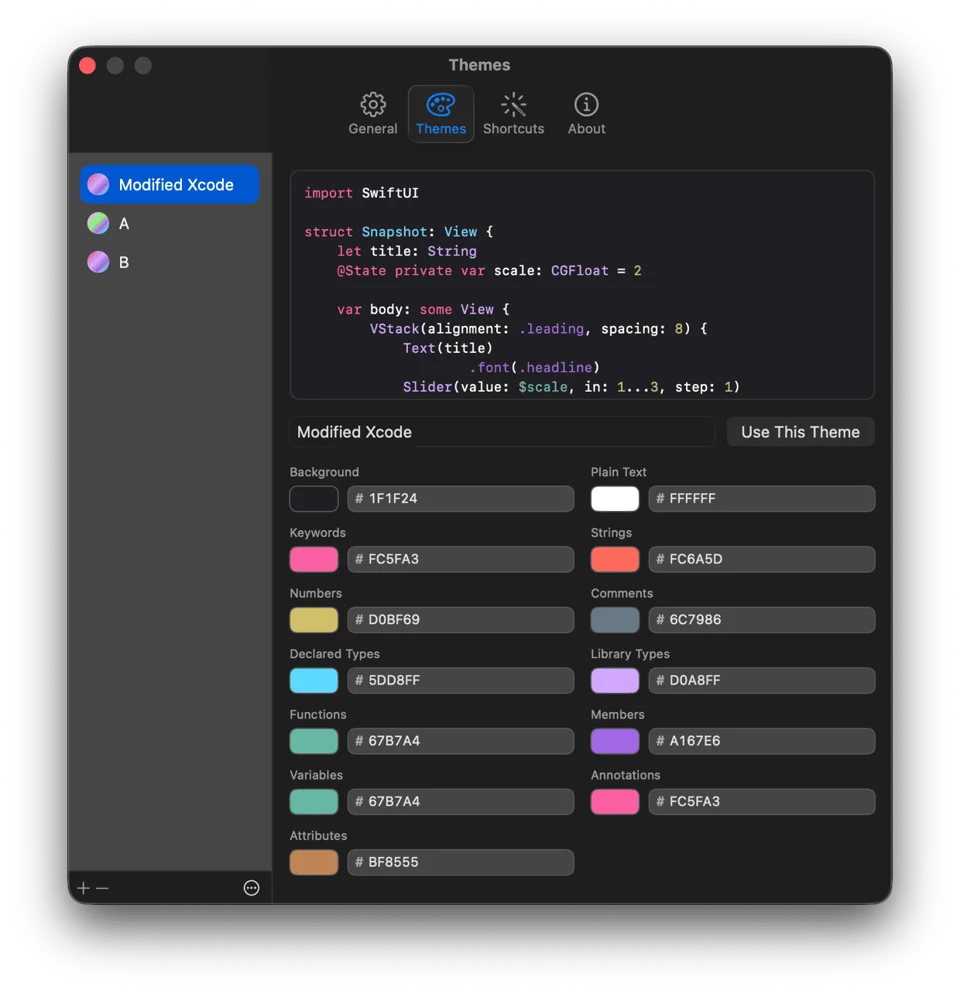
Task: Click the '@State private var scale' preview line
Action: tap(489, 271)
